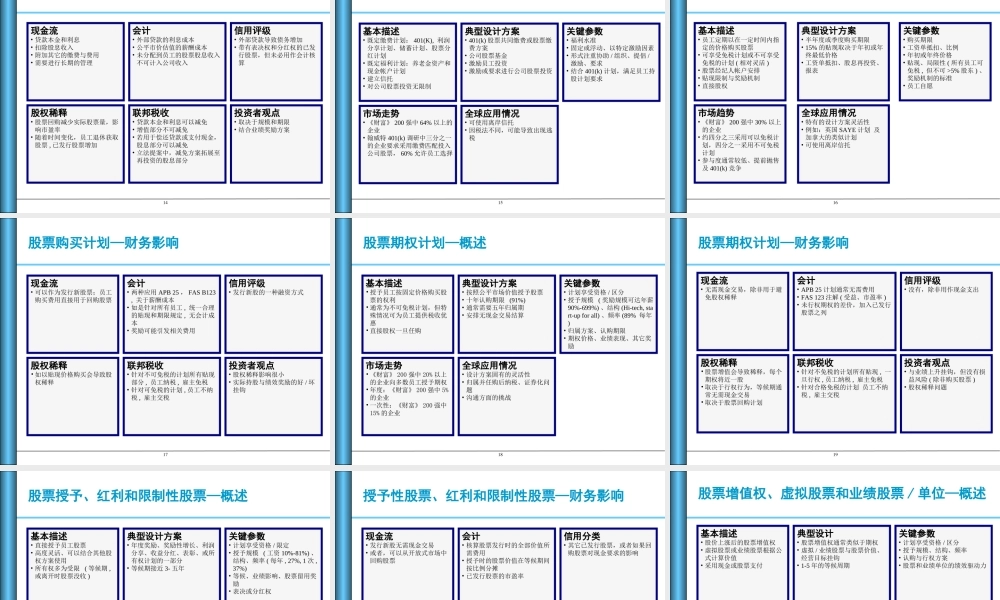Click "全球应用情况" box in 股票期权计划—概述 slide

(507, 396)
